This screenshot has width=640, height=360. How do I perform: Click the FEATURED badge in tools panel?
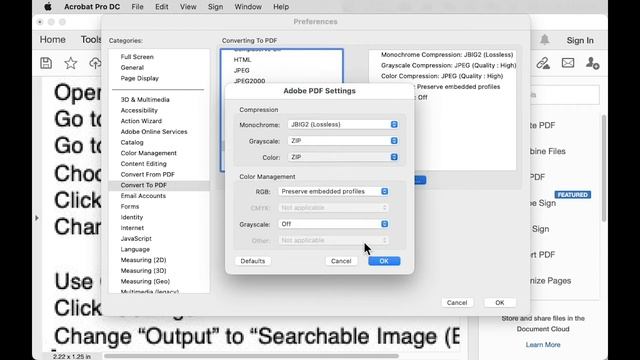[x=572, y=195]
